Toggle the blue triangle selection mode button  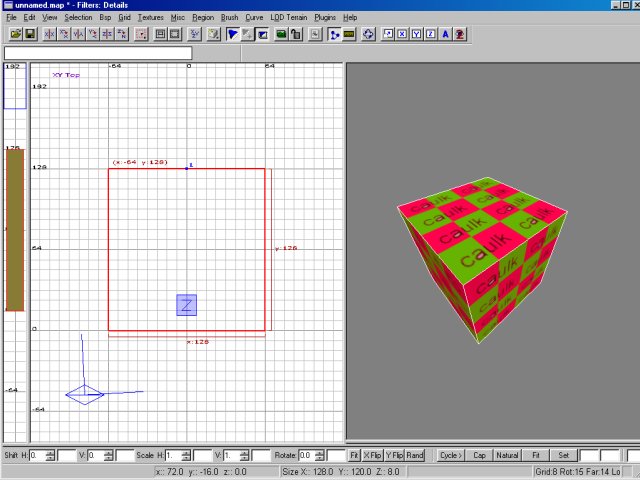tap(232, 34)
